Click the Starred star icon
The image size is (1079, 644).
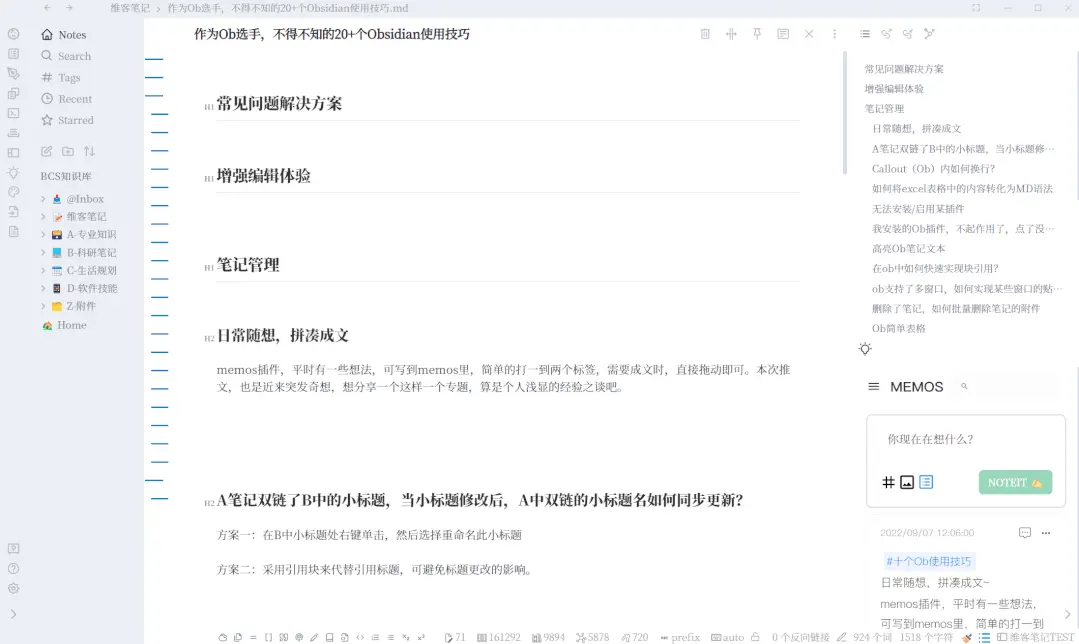click(47, 120)
